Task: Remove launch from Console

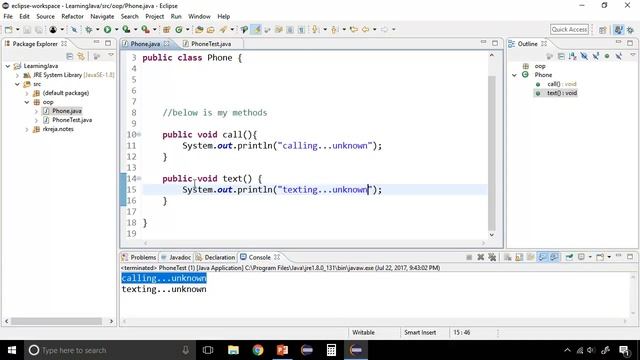Action: click(x=480, y=257)
